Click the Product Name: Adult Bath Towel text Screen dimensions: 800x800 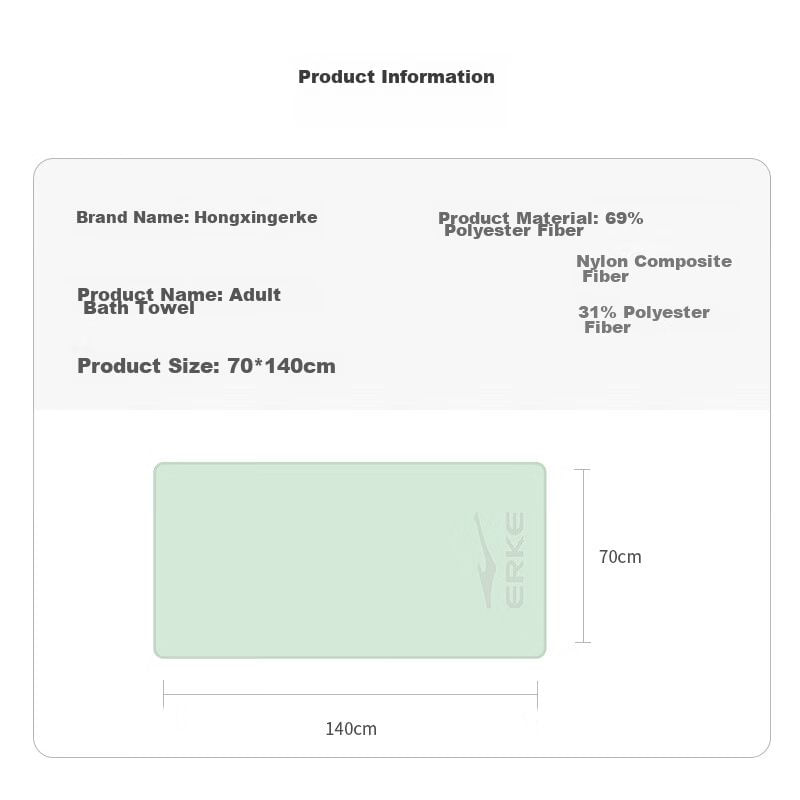pyautogui.click(x=179, y=301)
